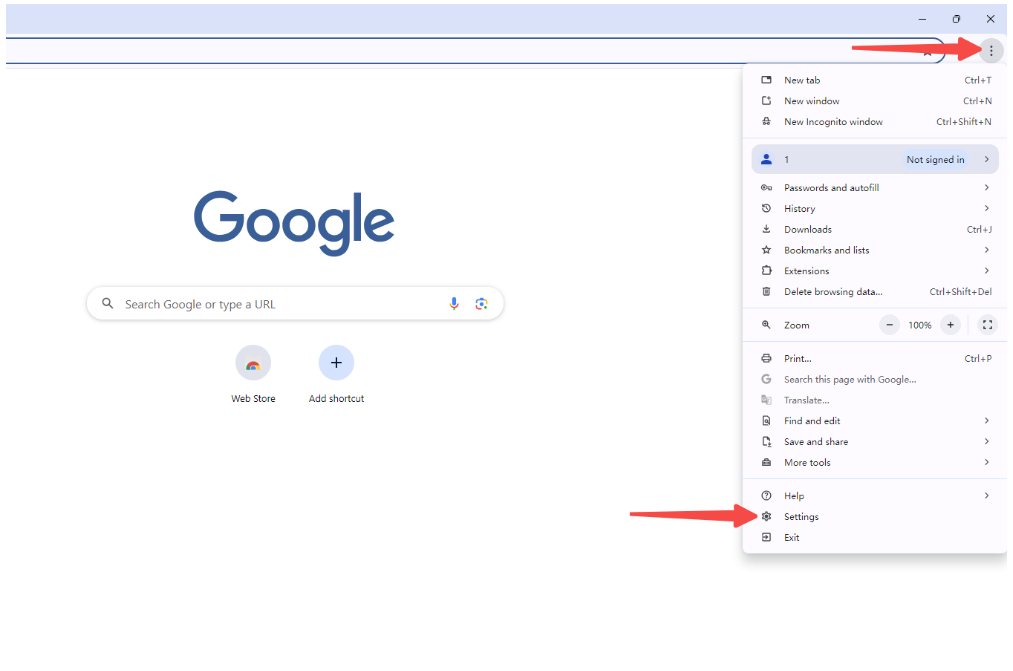Choose Exit to quit Chrome

click(x=875, y=537)
